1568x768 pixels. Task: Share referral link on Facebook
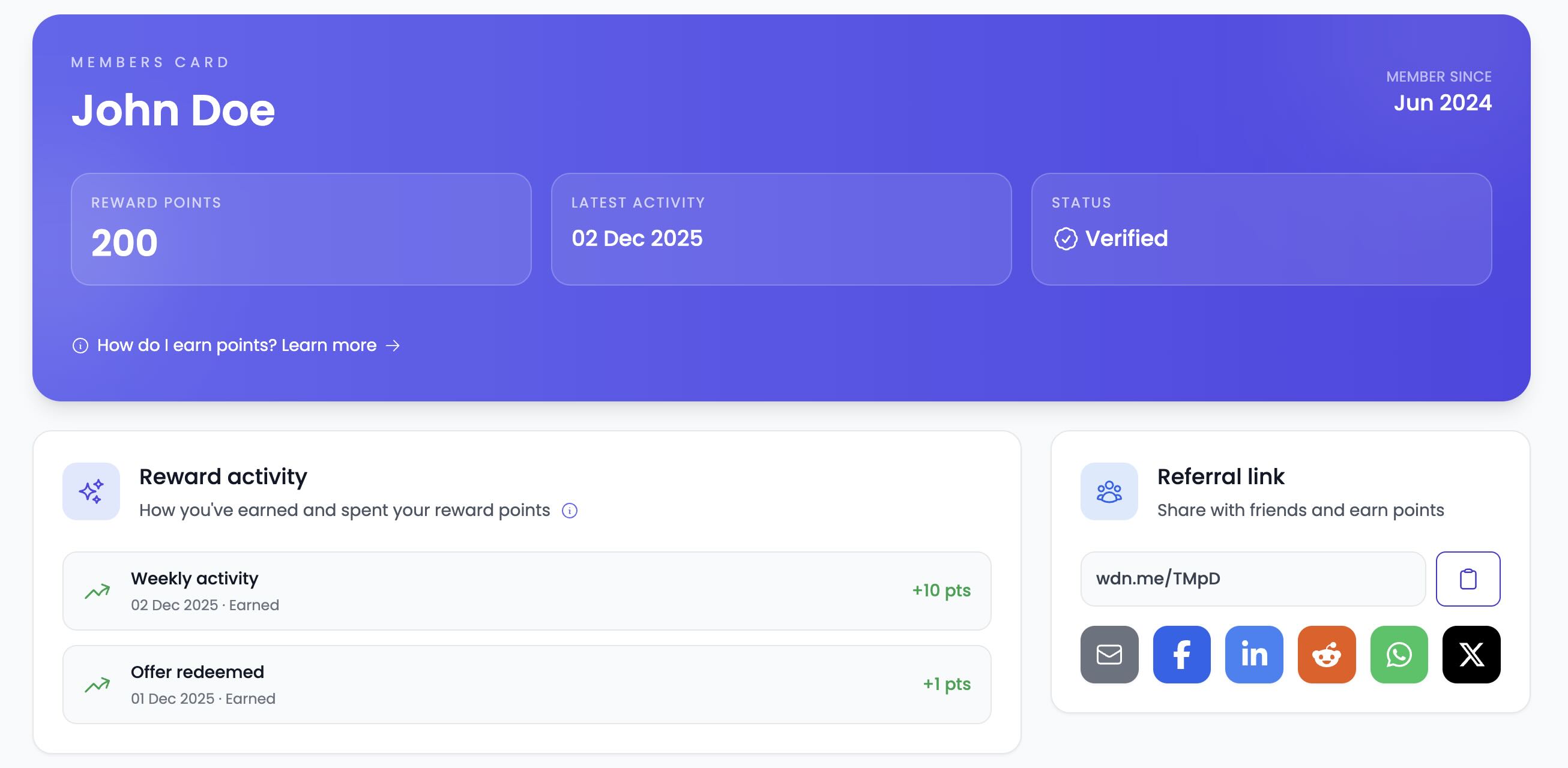coord(1181,655)
